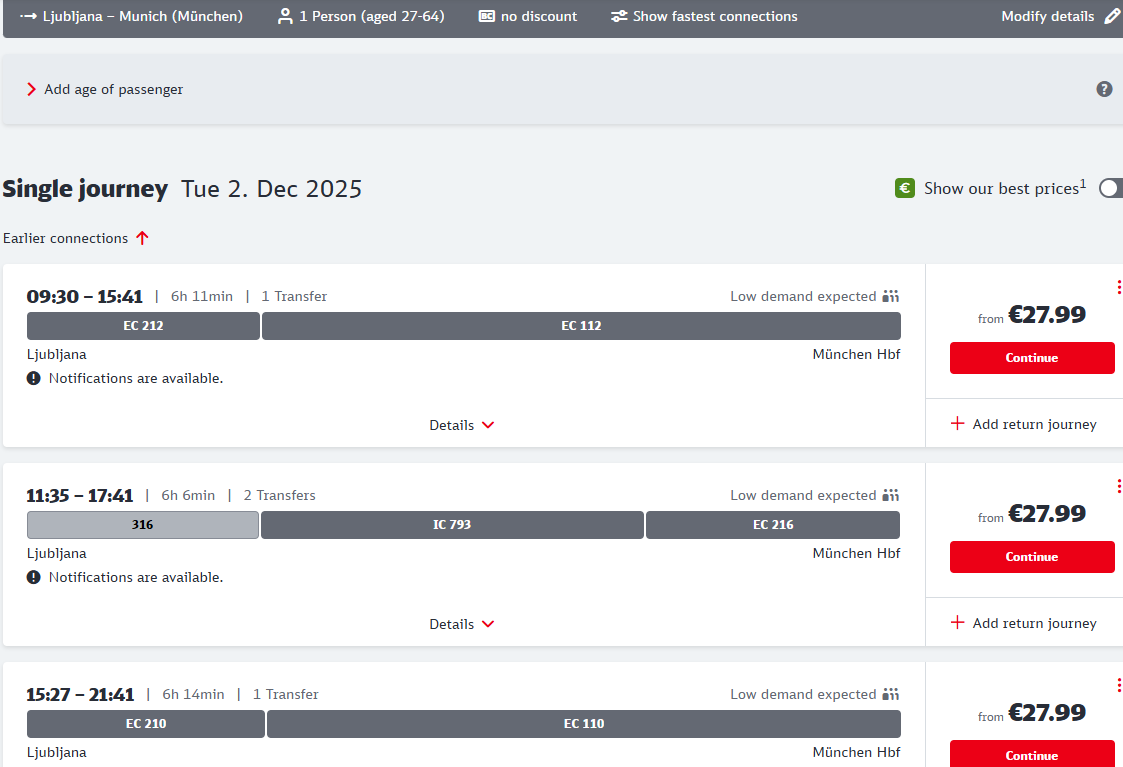Add return journey for 09:30 connection

[x=1023, y=424]
